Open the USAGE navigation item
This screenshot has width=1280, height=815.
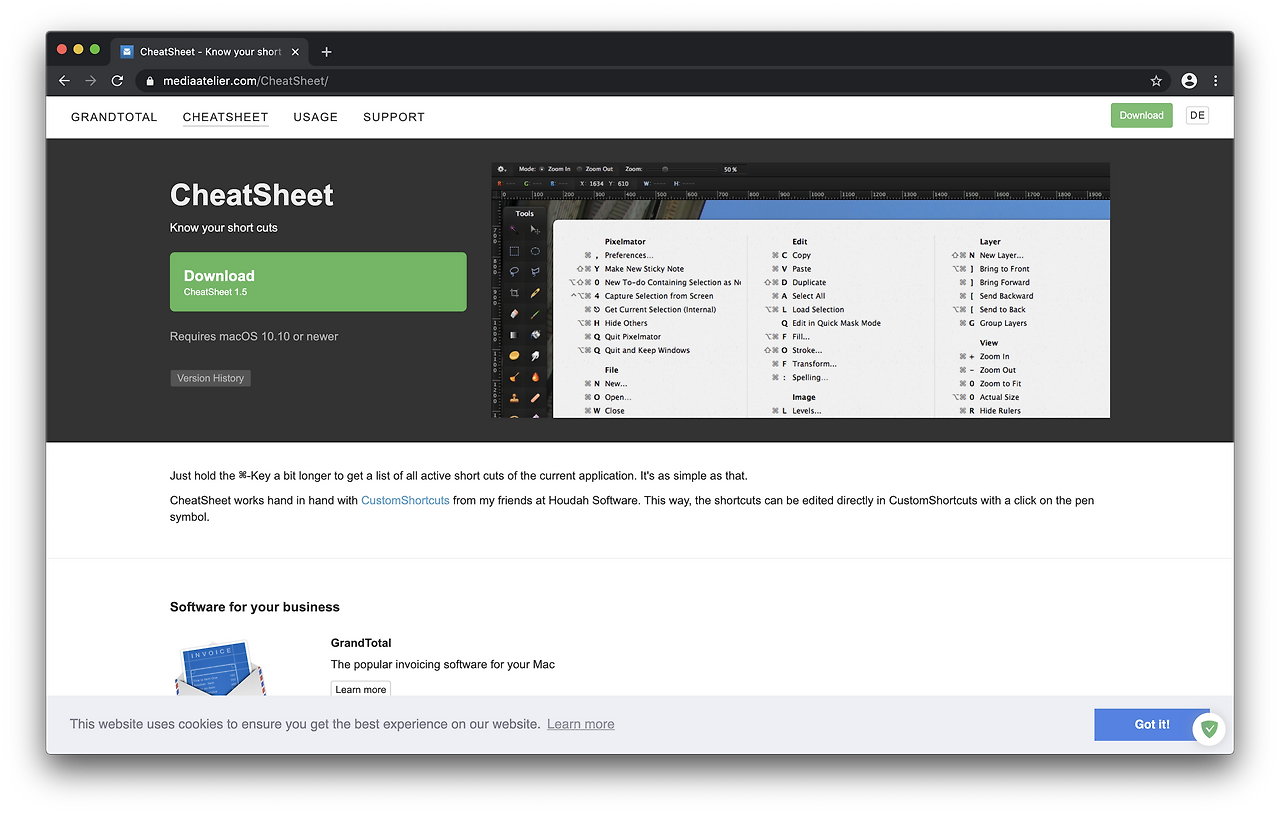coord(316,117)
